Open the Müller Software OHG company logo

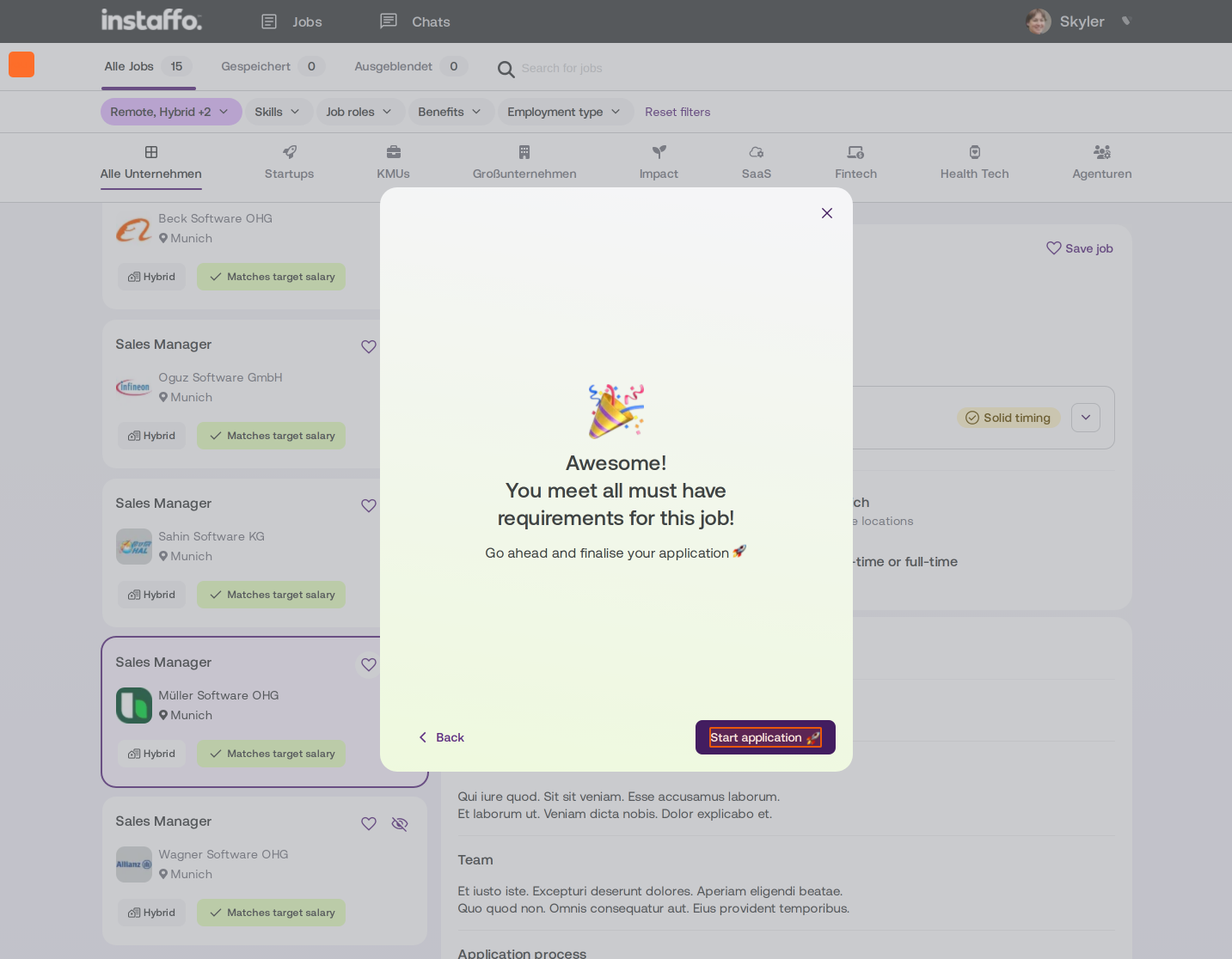[134, 706]
